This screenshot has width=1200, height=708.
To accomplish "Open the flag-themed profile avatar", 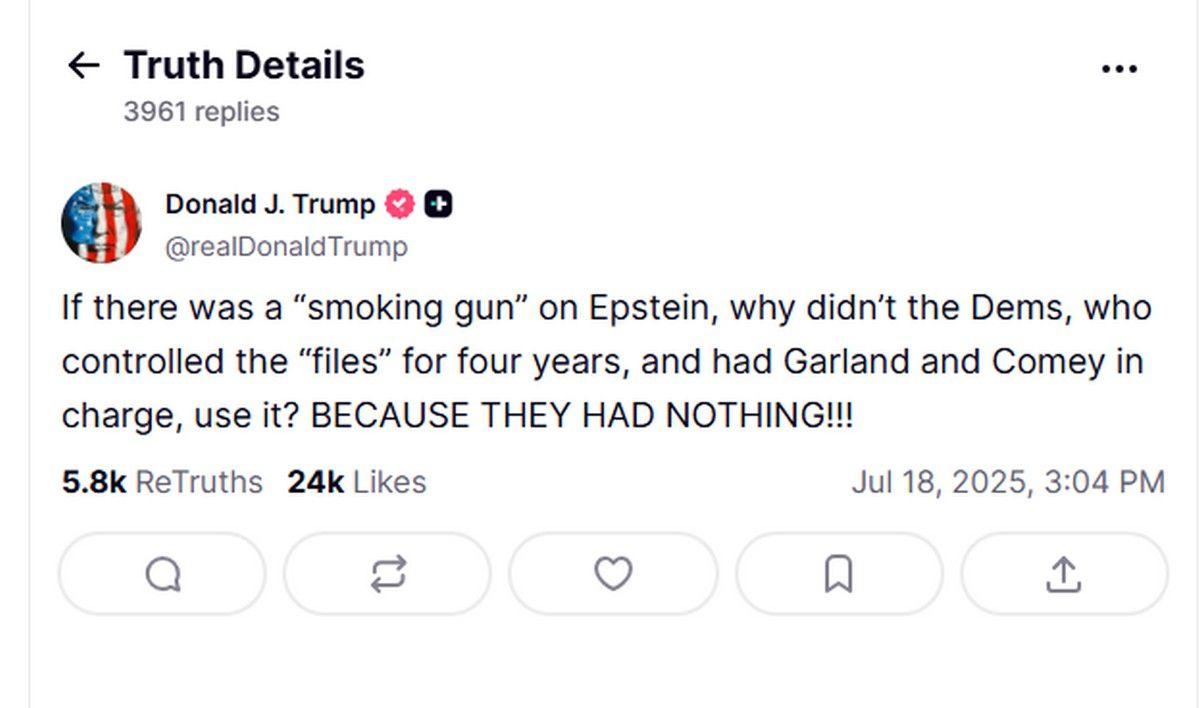I will (x=101, y=223).
